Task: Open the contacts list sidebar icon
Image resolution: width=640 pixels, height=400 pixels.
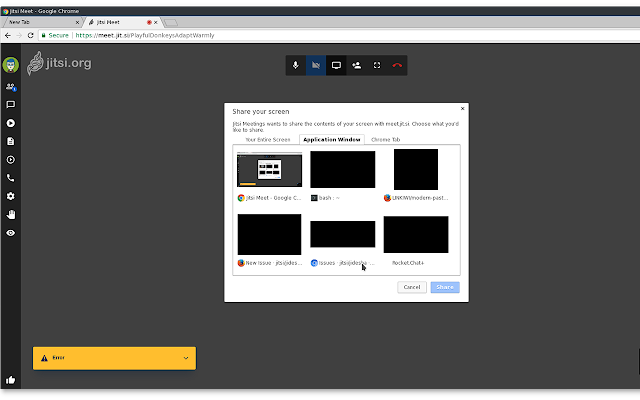Action: pos(11,87)
